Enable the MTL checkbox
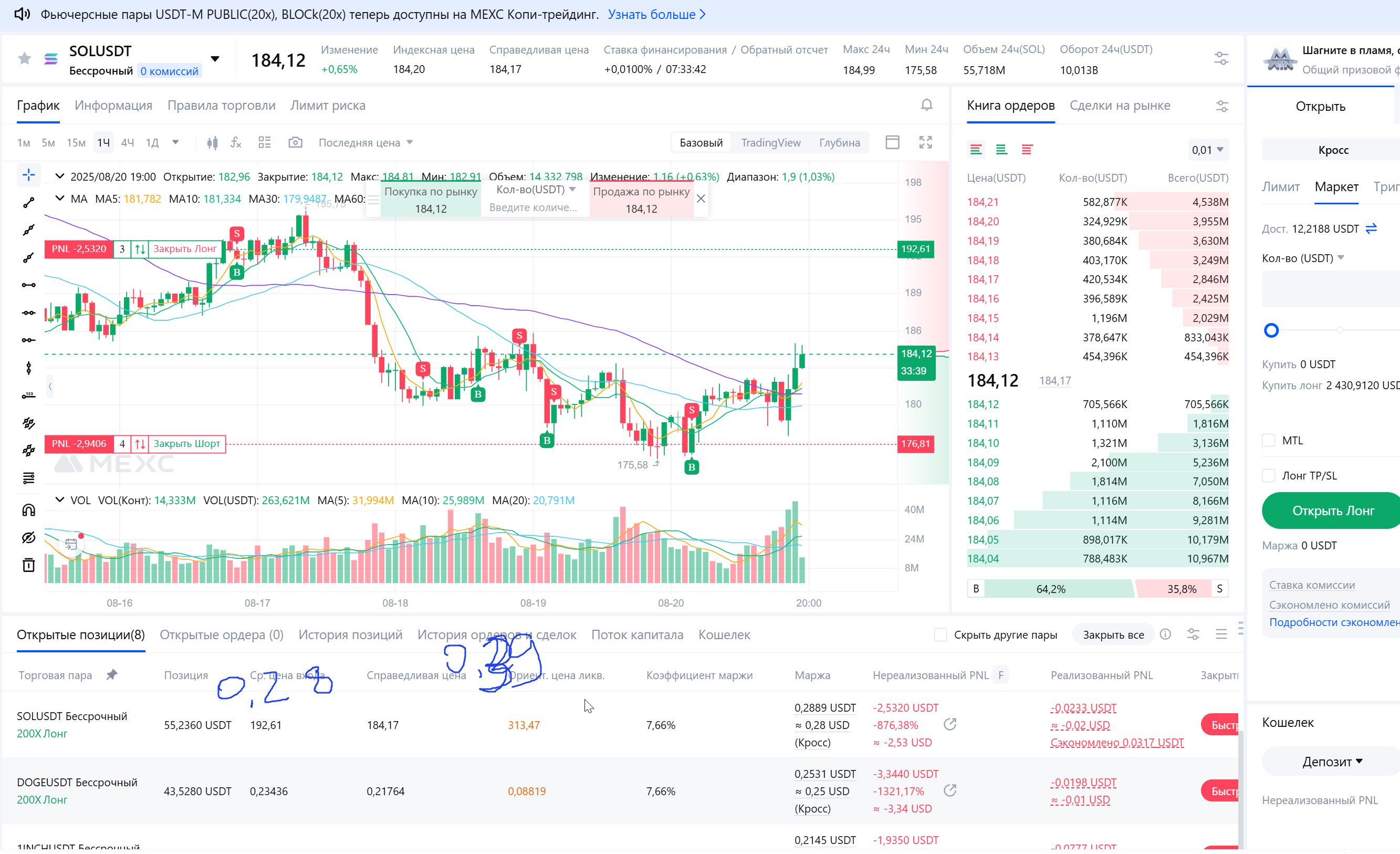The image size is (1400, 854). (x=1268, y=440)
